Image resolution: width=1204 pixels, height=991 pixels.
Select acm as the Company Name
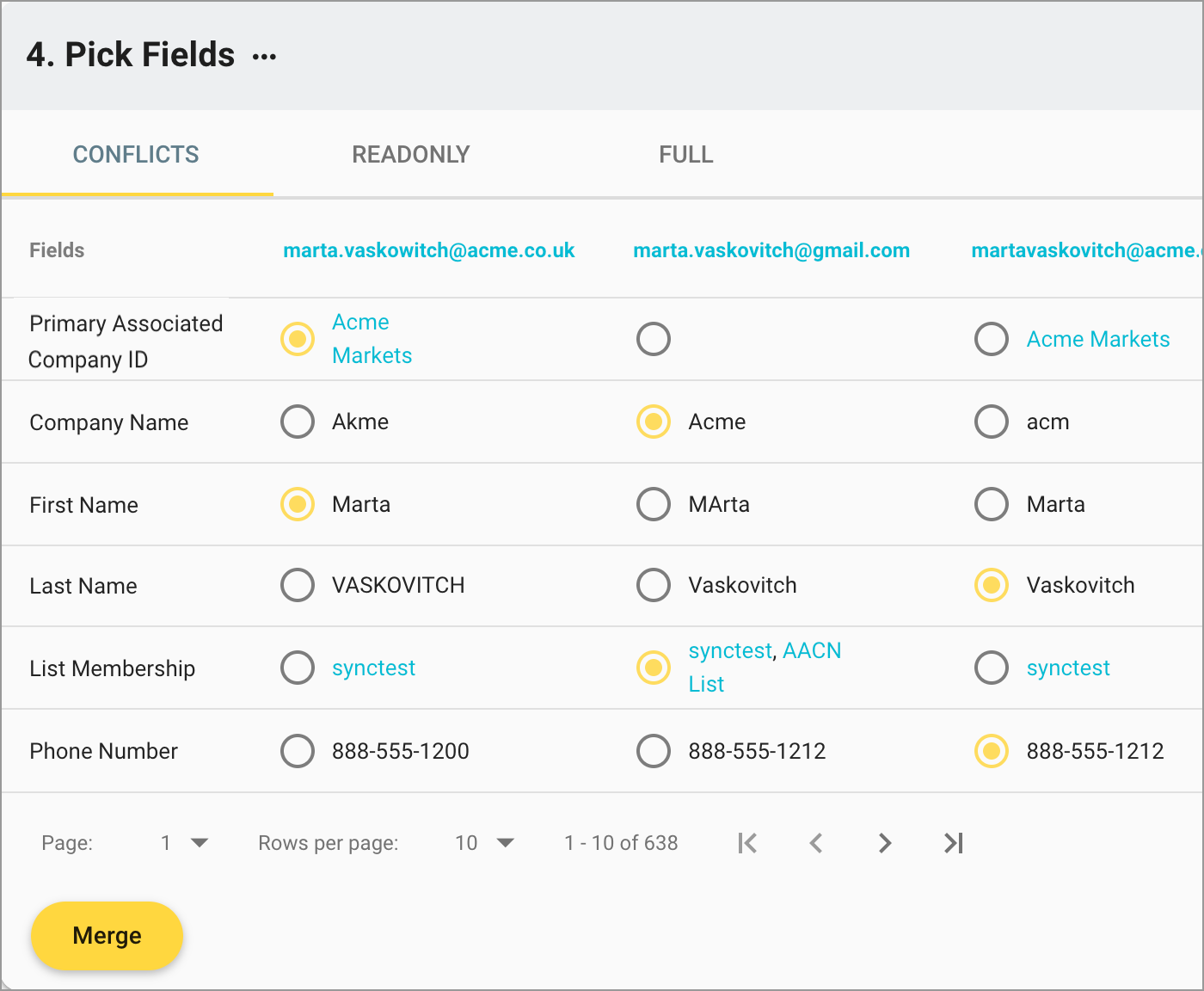pyautogui.click(x=992, y=422)
